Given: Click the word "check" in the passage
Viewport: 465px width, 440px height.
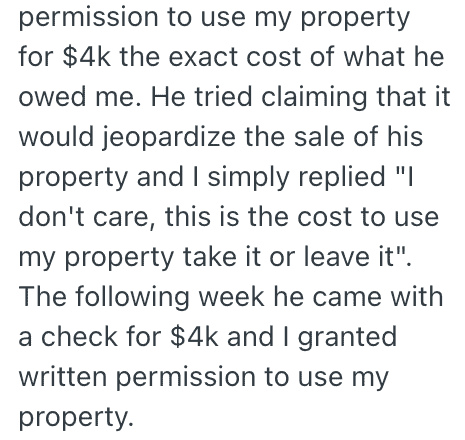Looking at the screenshot, I should coord(79,337).
